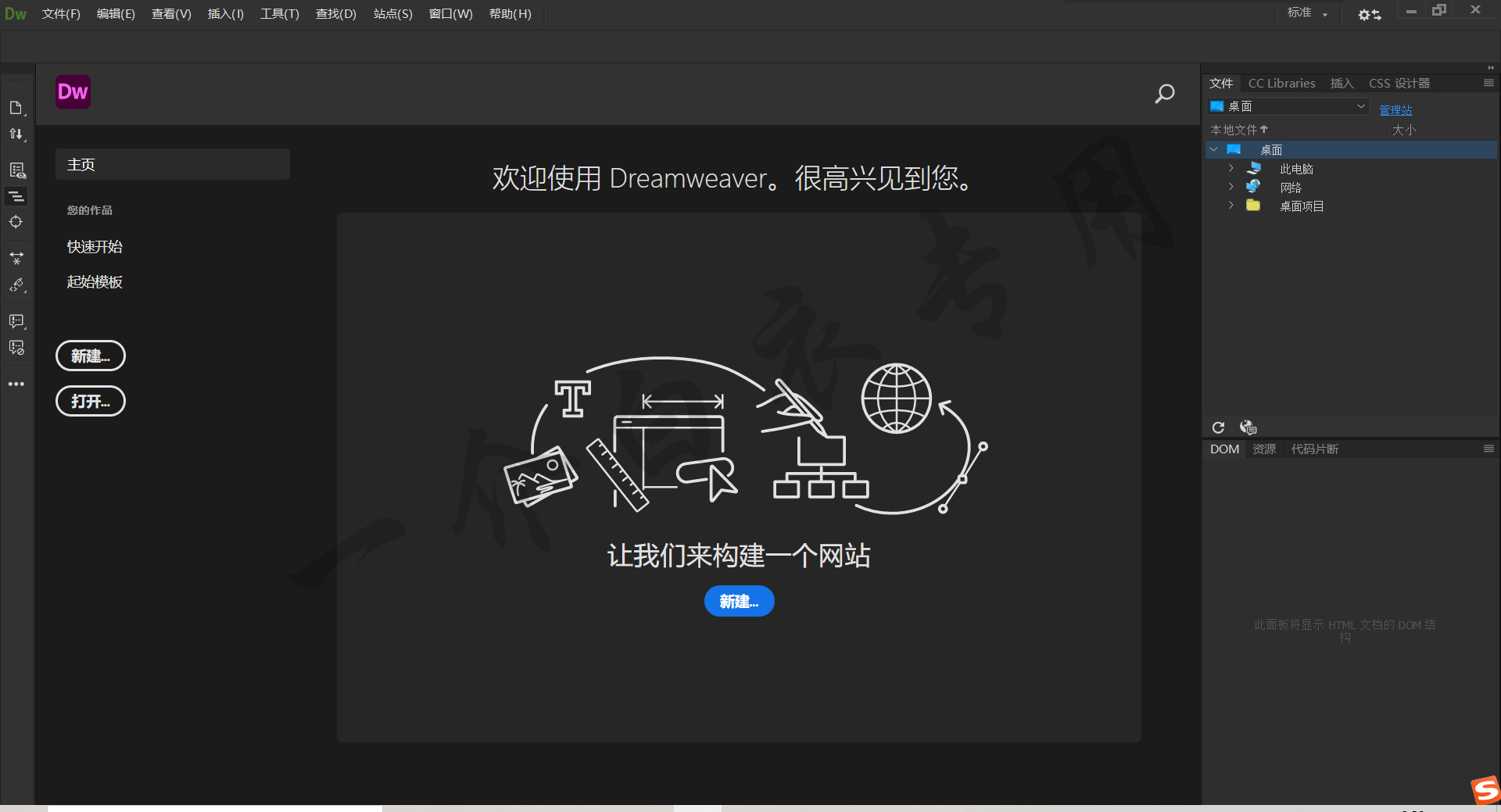This screenshot has height=812, width=1501.
Task: Click the open documents icon in left toolbar
Action: tap(16, 108)
